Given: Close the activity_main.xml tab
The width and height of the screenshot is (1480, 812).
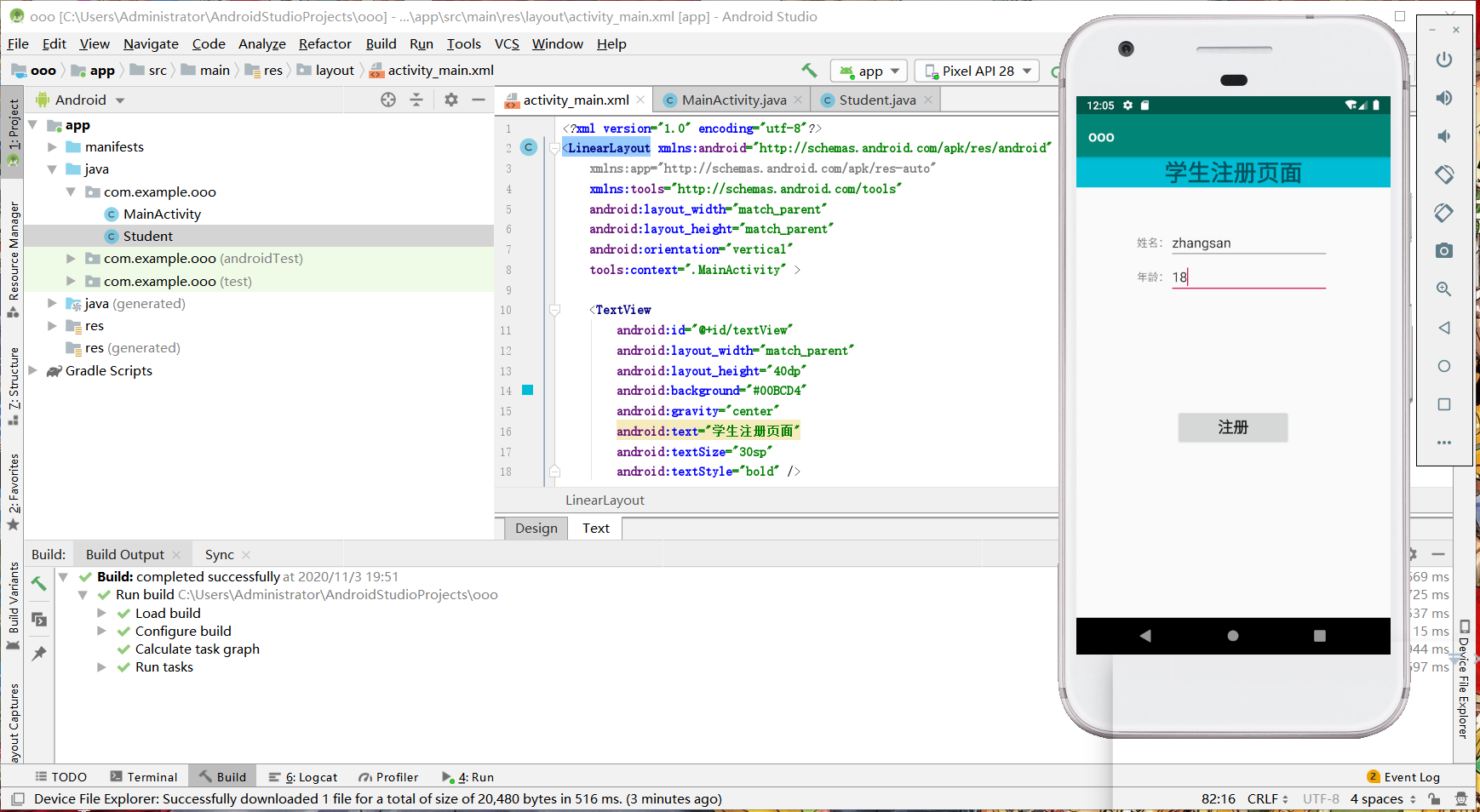Looking at the screenshot, I should [641, 100].
